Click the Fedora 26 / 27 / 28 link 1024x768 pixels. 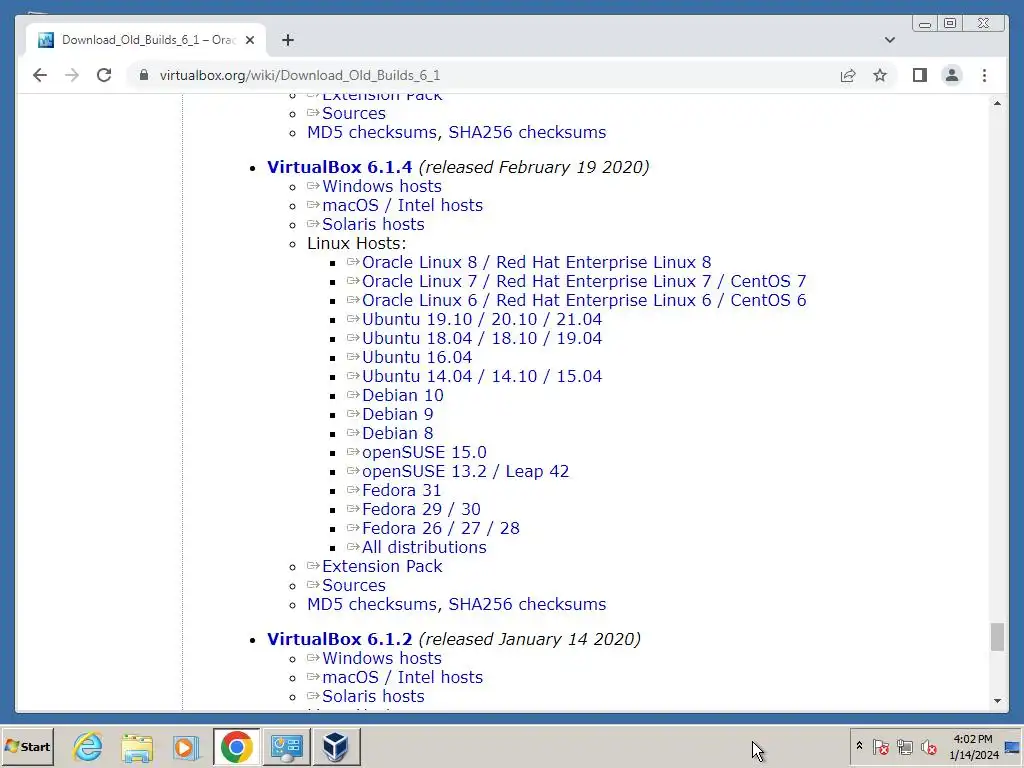pyautogui.click(x=441, y=528)
